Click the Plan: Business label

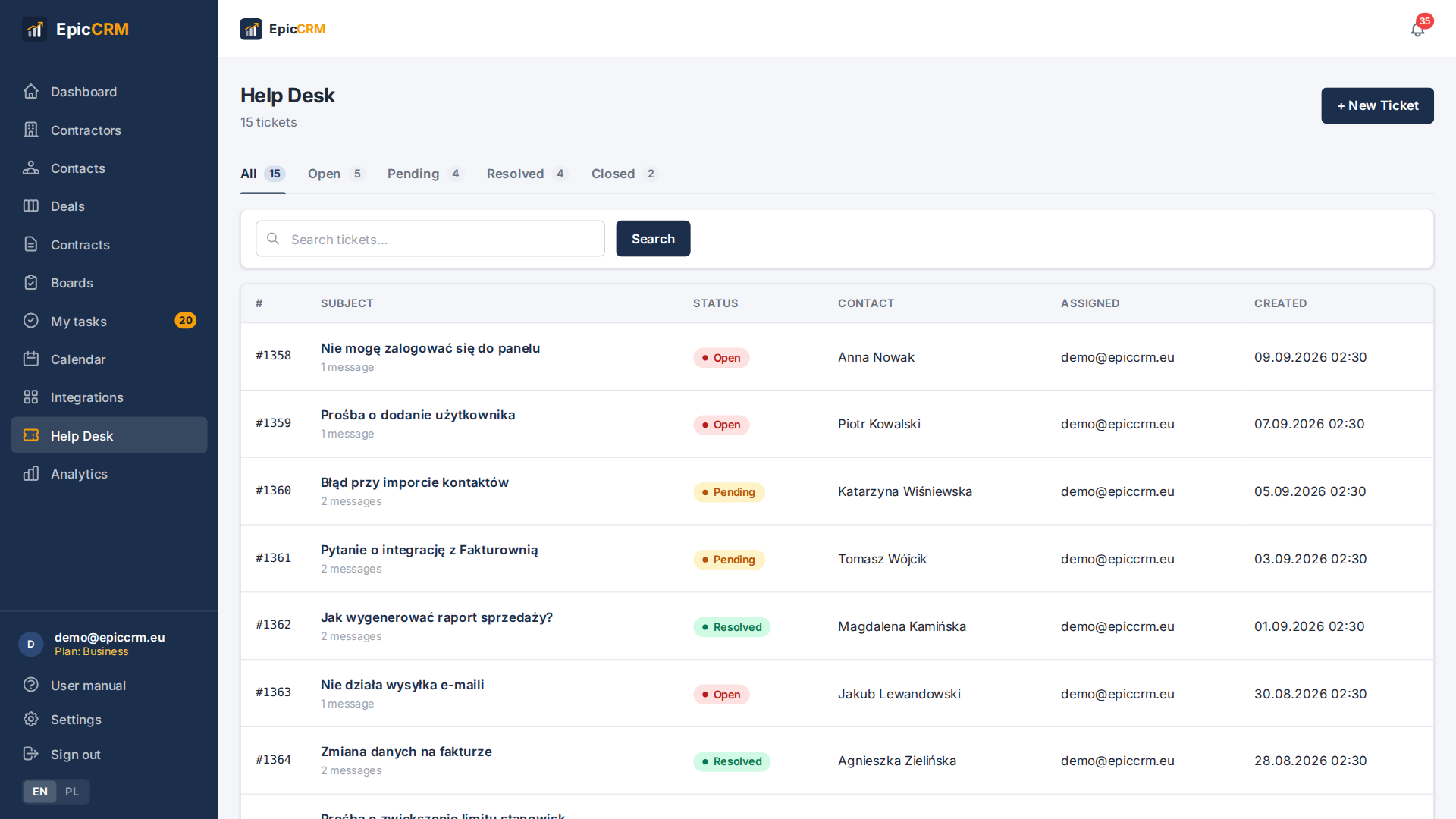point(91,651)
